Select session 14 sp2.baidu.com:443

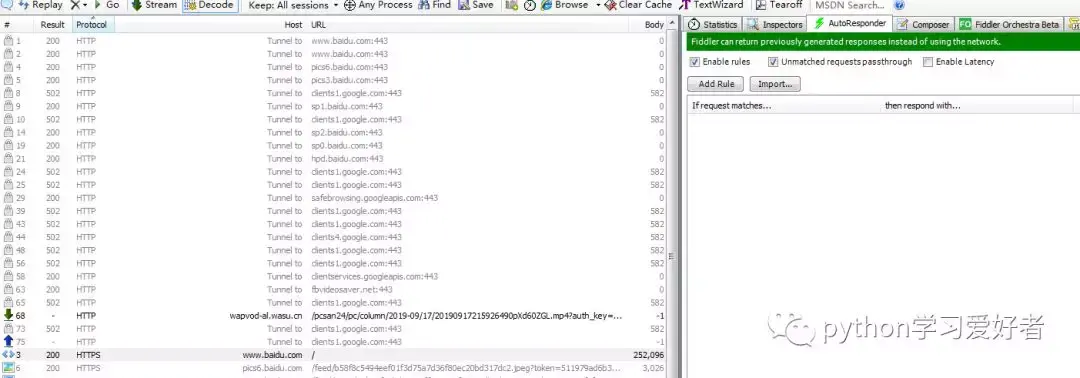333,132
